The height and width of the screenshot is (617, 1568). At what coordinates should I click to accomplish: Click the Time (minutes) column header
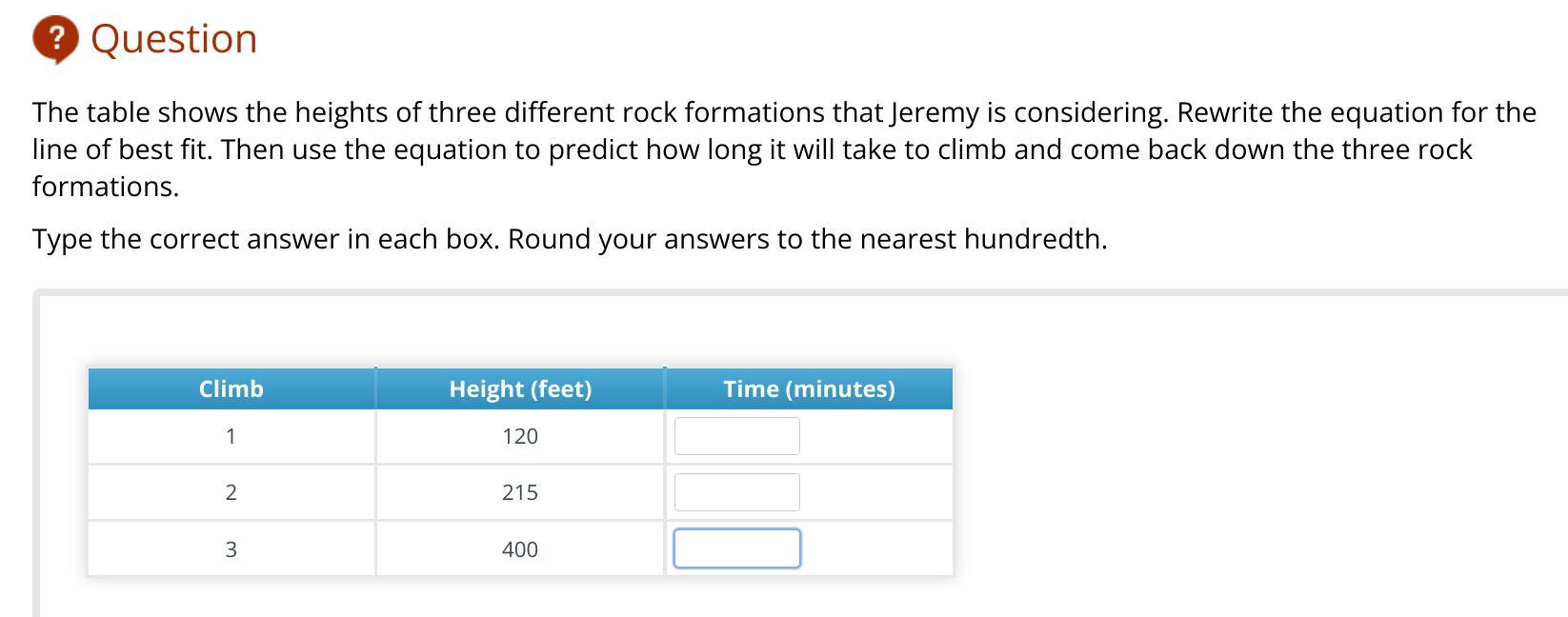pos(809,388)
